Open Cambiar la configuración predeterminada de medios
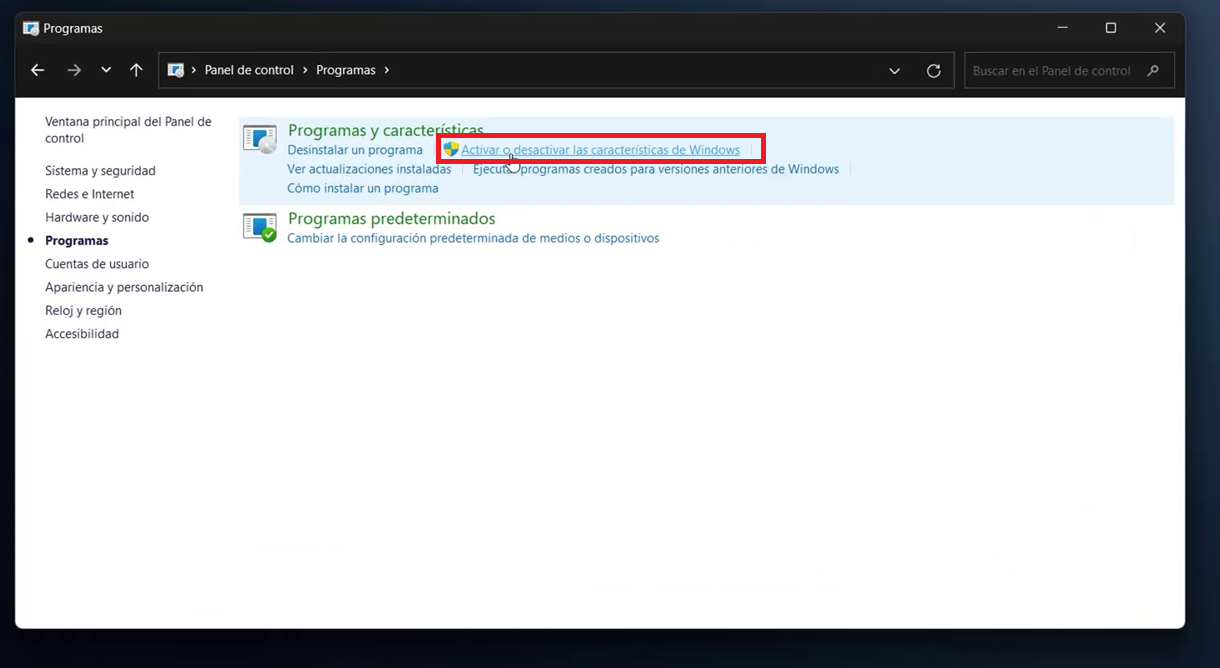Viewport: 1220px width, 668px height. point(473,238)
